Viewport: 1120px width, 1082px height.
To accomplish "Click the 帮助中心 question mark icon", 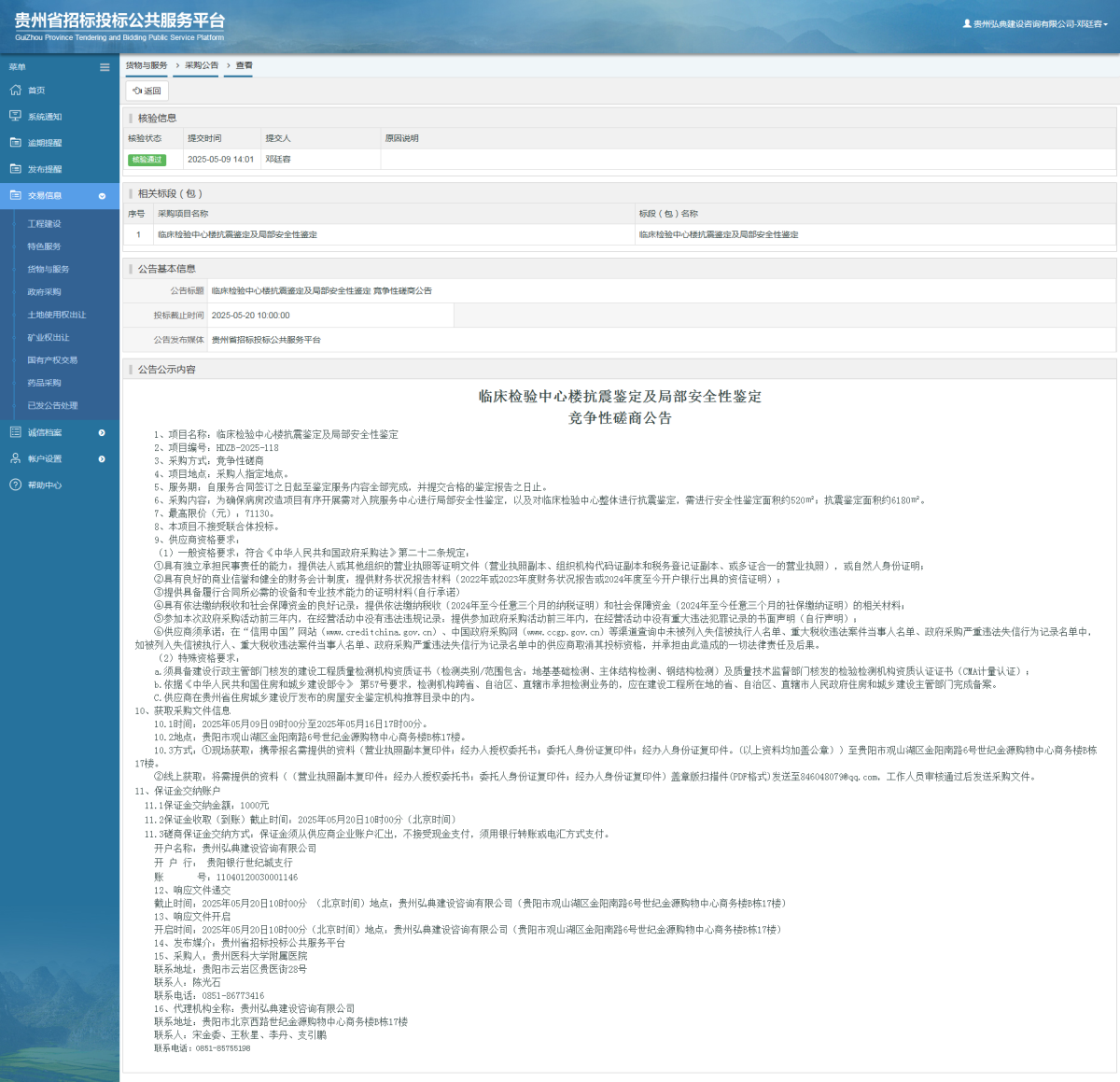I will pos(15,485).
